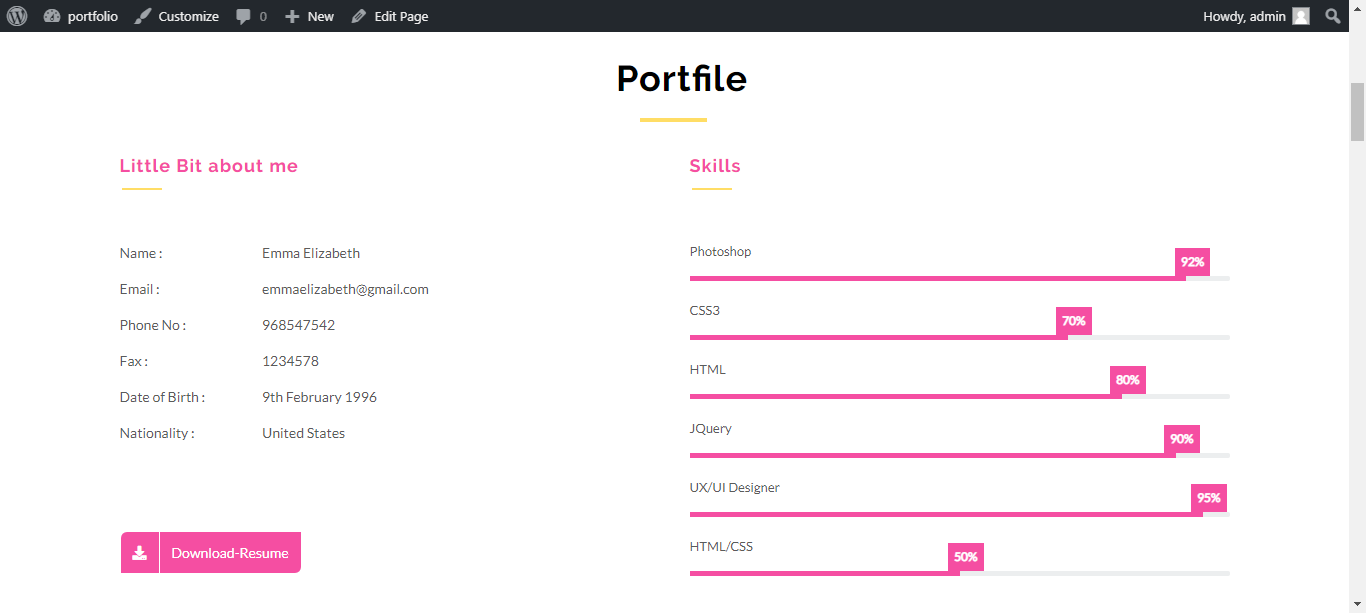This screenshot has height=613, width=1366.
Task: Click the emmaelizabeth@gmail.com email text
Action: pos(345,289)
